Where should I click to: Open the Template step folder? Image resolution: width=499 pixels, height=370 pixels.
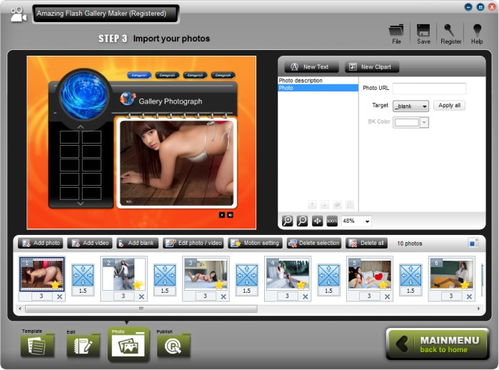pos(37,345)
